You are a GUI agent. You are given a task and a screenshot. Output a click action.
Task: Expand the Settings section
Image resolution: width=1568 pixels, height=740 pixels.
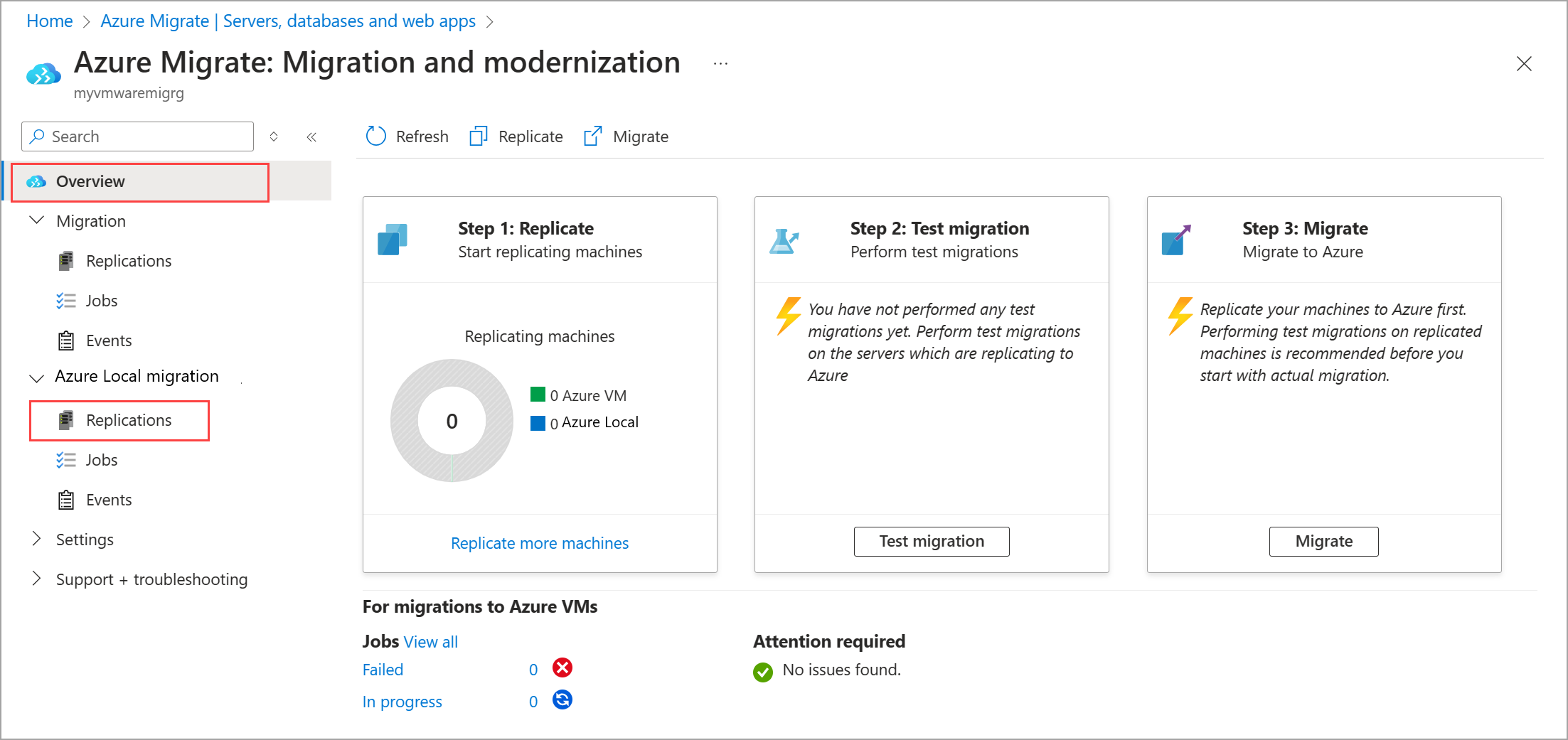pyautogui.click(x=36, y=539)
